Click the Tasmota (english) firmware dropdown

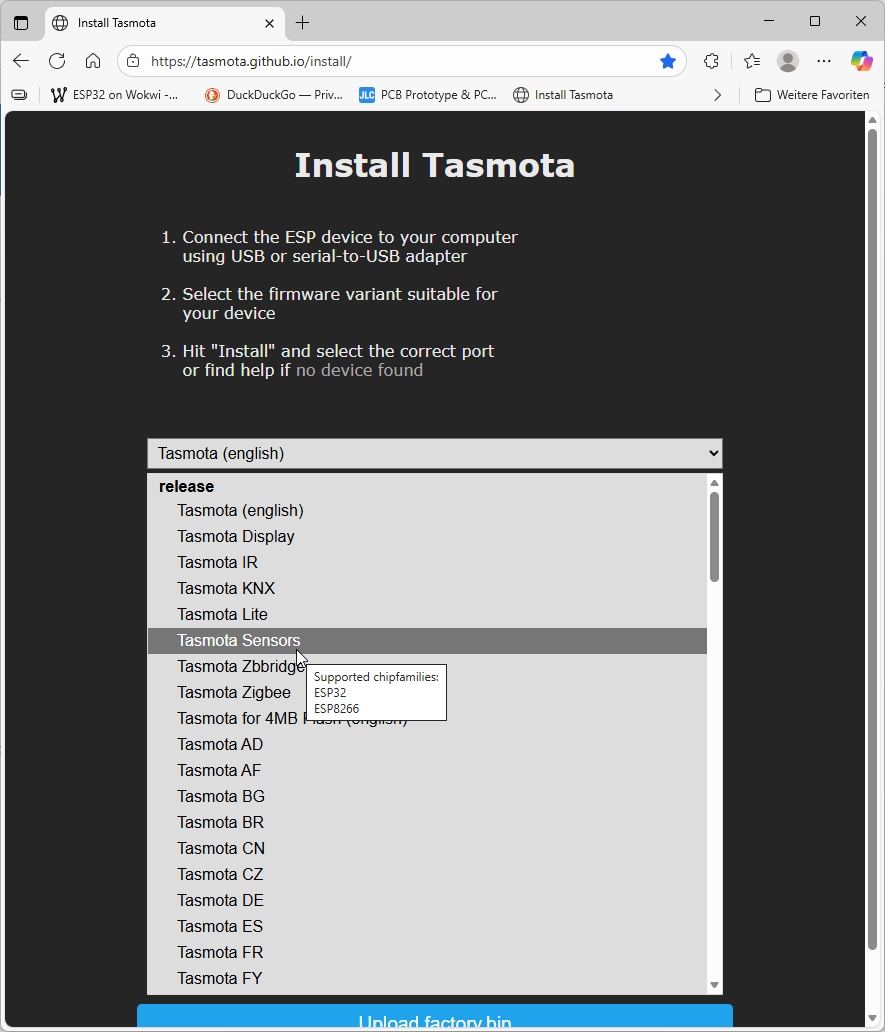click(x=434, y=453)
